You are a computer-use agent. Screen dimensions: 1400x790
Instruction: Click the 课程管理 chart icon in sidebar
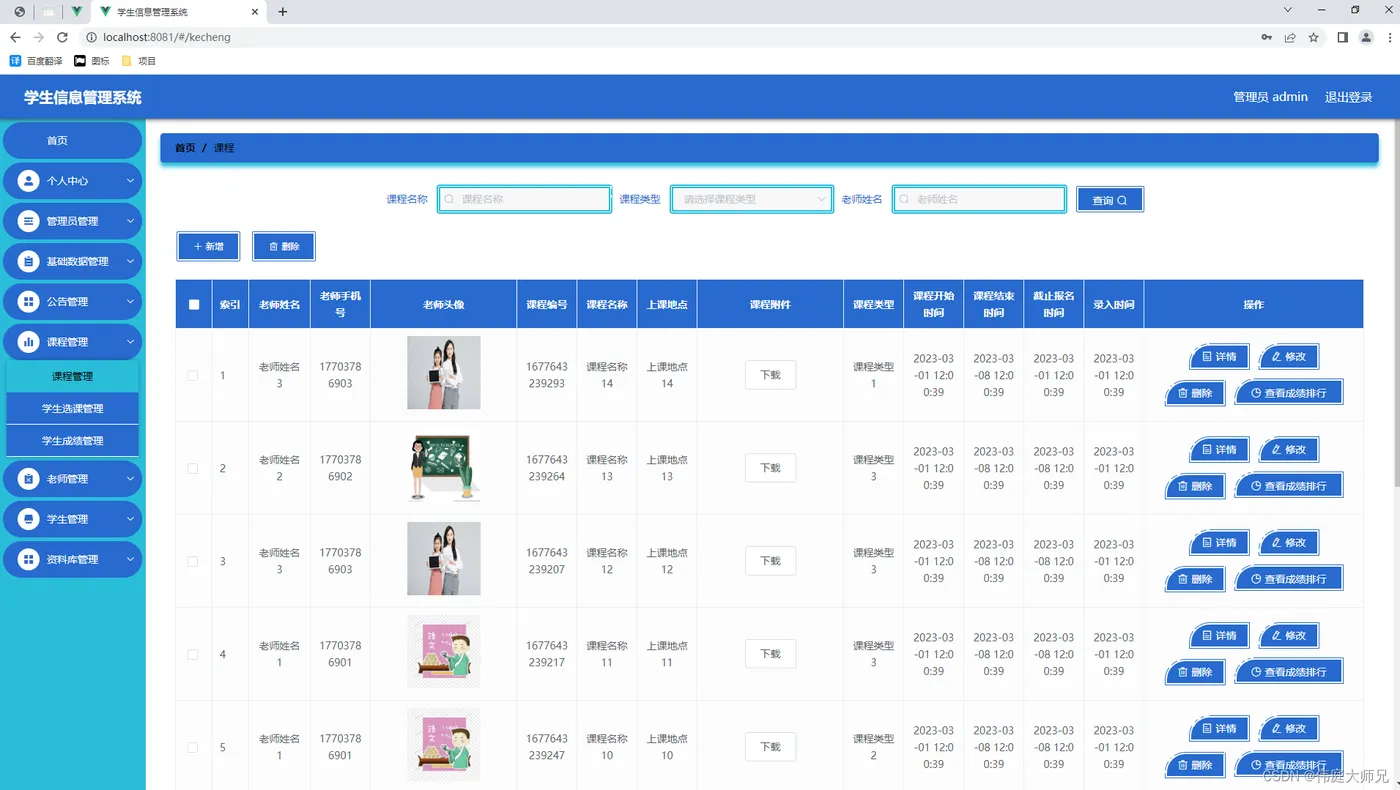click(28, 342)
